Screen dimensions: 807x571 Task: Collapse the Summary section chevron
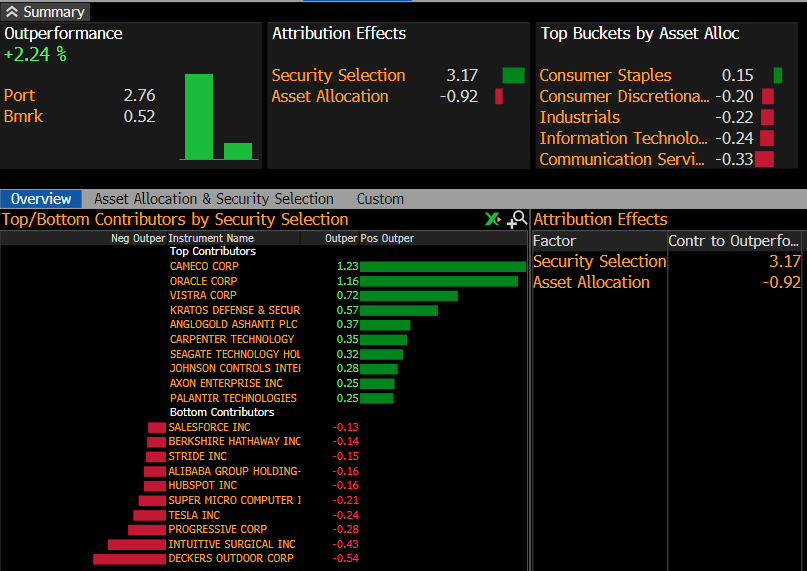click(12, 12)
